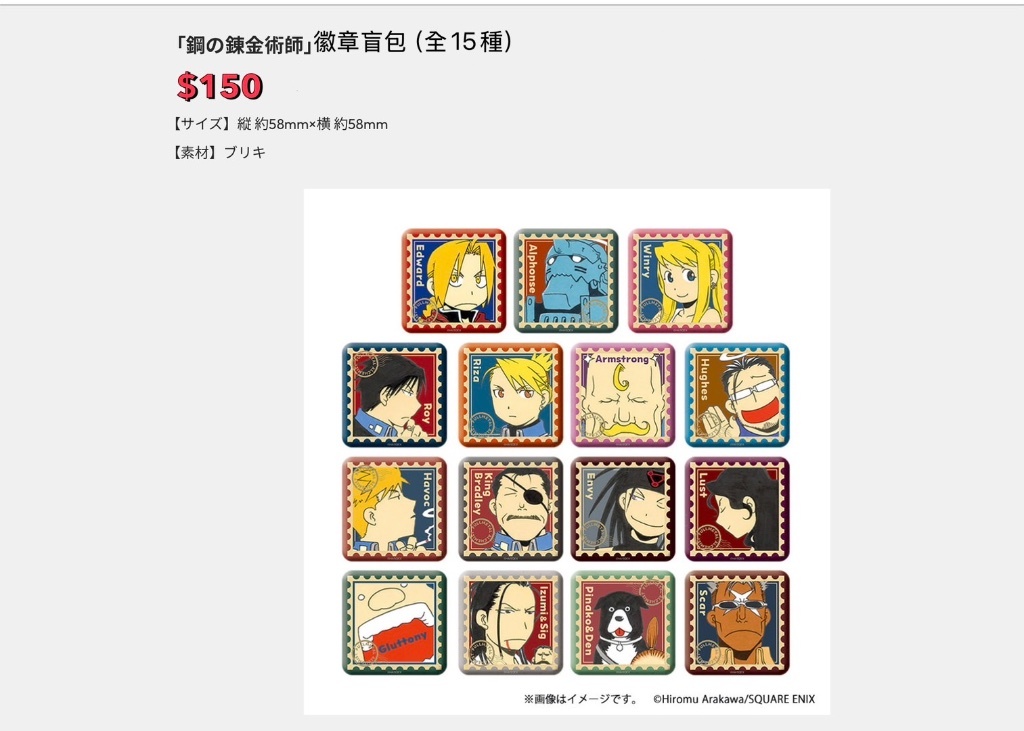The height and width of the screenshot is (731, 1024).
Task: Select the Pinako & Den dog badge
Action: click(x=623, y=623)
